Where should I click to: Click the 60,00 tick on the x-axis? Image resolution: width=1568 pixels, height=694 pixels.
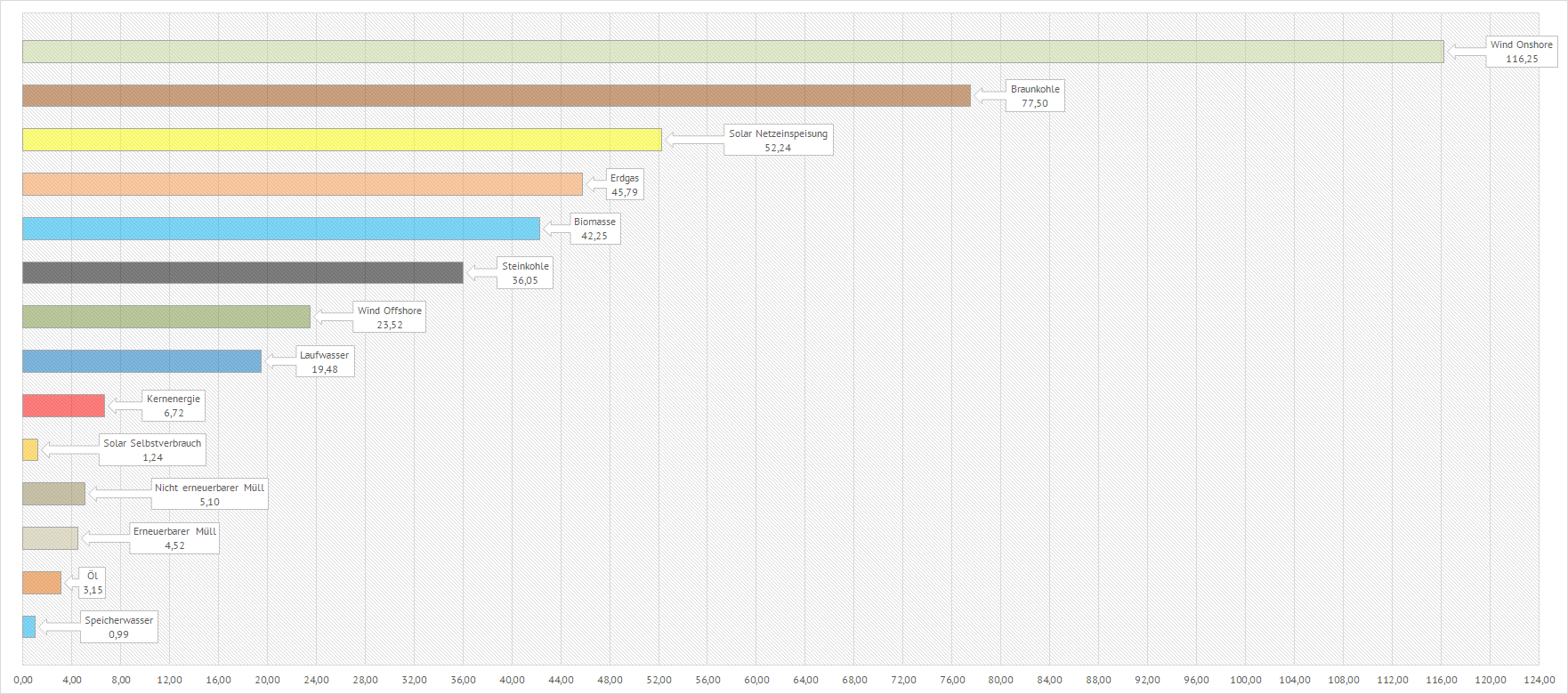pyautogui.click(x=756, y=680)
